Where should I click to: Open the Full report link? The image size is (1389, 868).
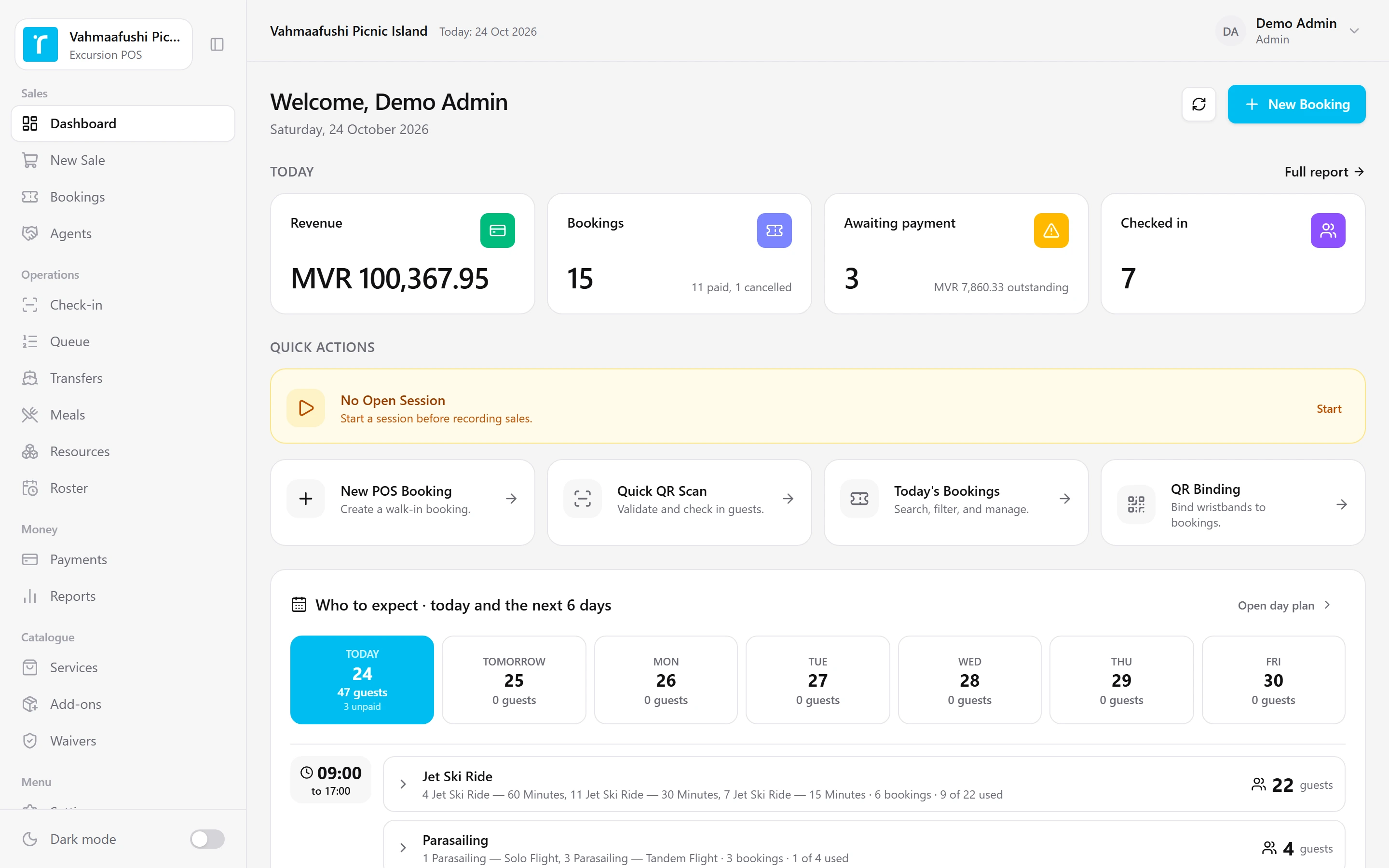pyautogui.click(x=1324, y=172)
